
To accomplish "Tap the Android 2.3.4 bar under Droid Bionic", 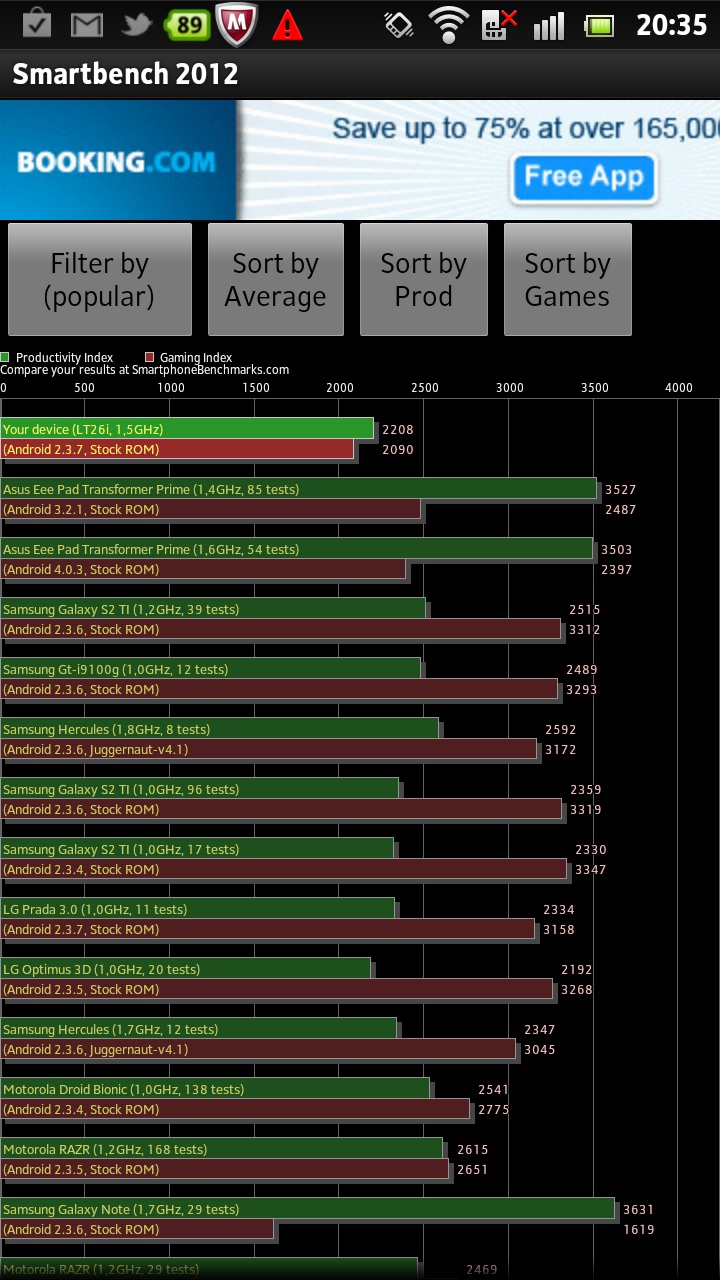I will coord(235,1109).
